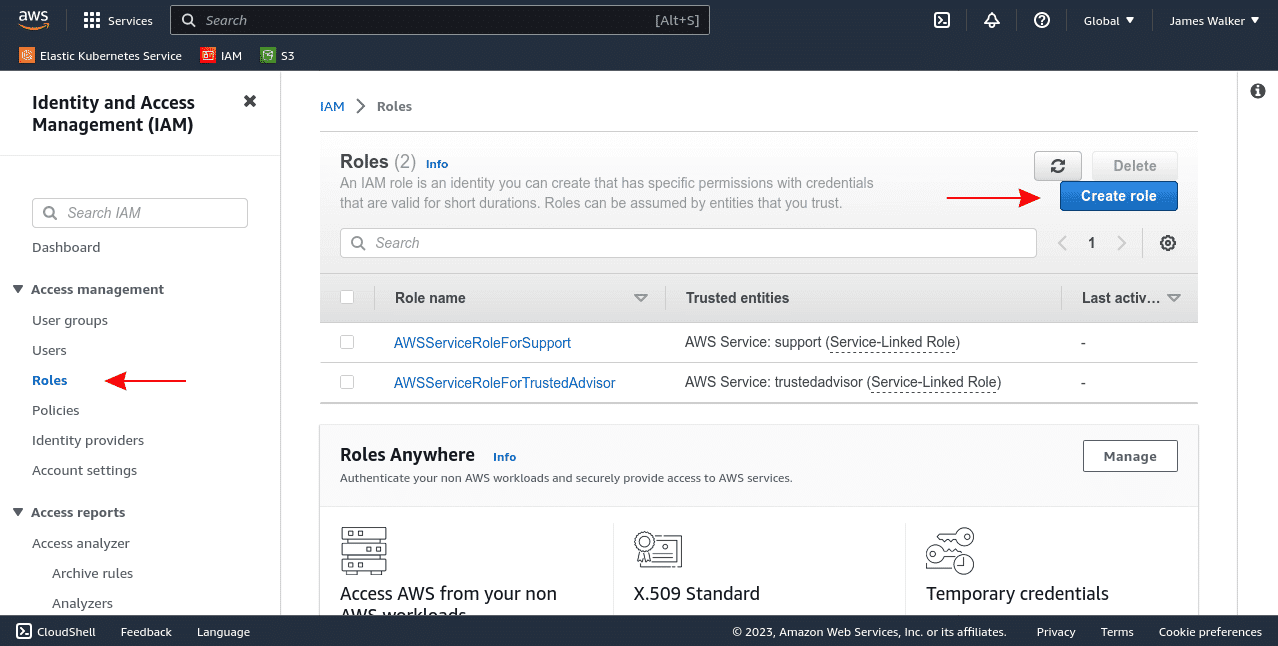Viewport: 1278px width, 646px height.
Task: Open the S3 console from the favorites bar
Action: (x=277, y=55)
